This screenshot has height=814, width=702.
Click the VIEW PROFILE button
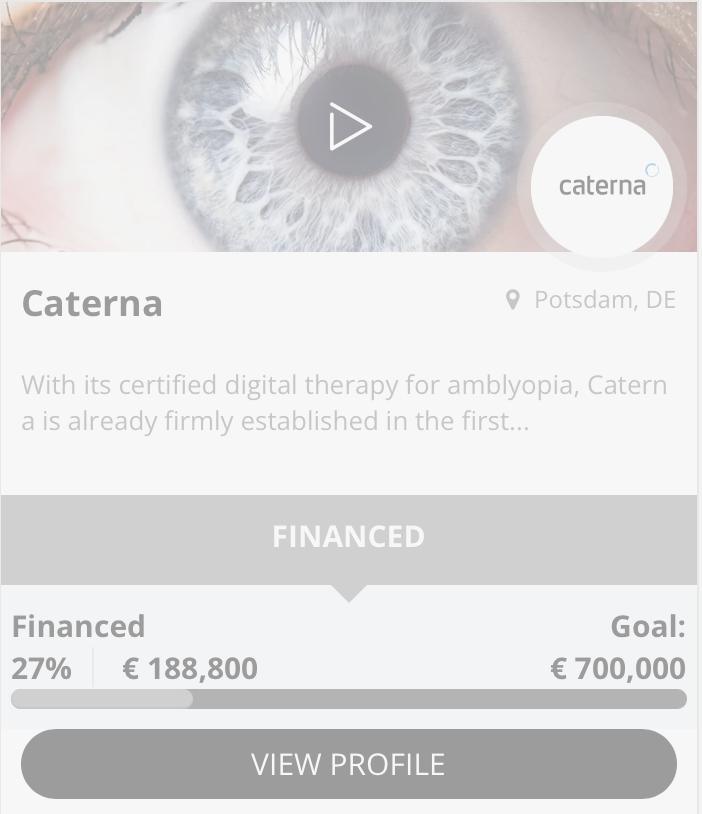pyautogui.click(x=348, y=763)
